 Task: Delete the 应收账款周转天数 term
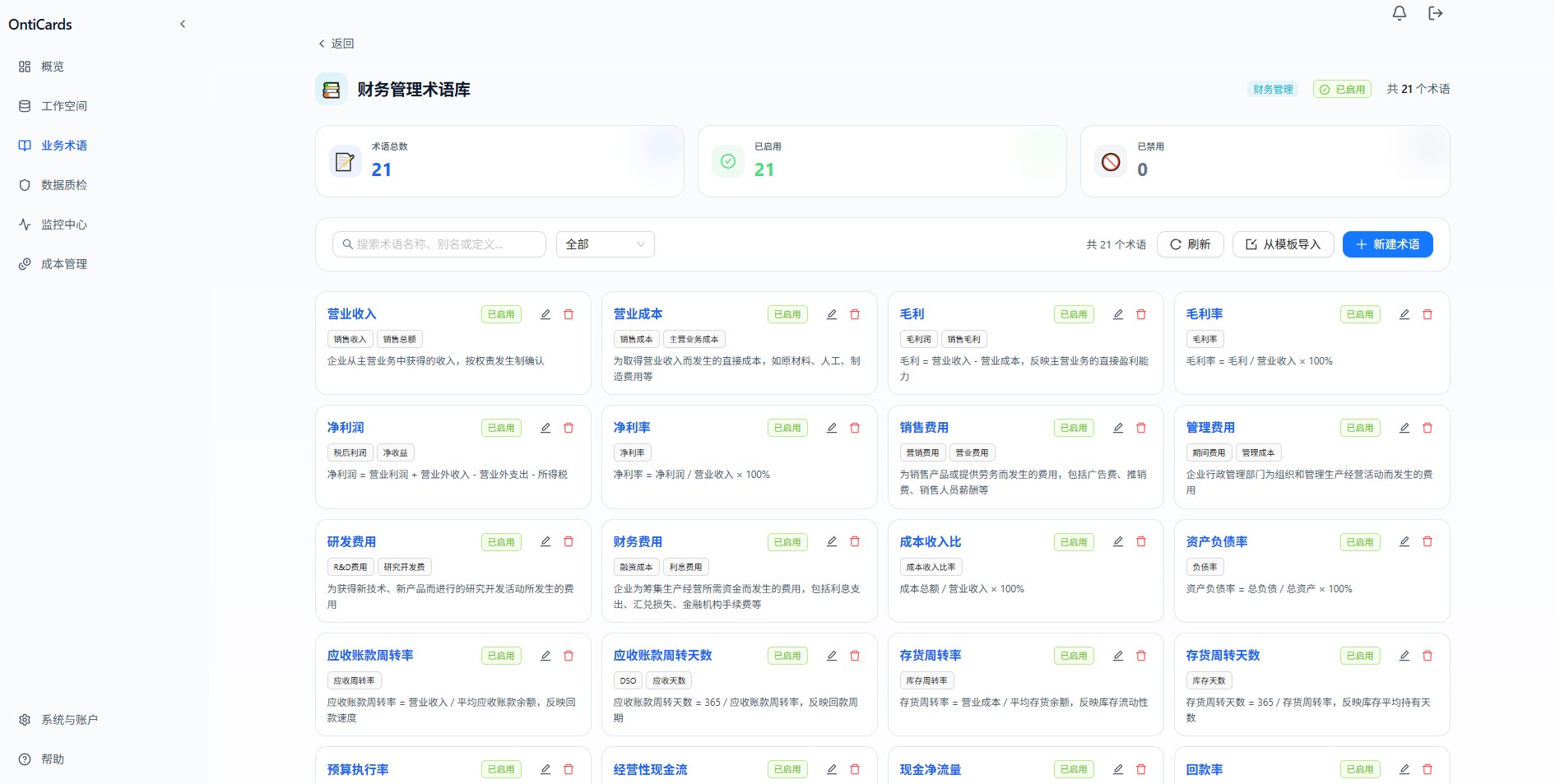[x=855, y=656]
